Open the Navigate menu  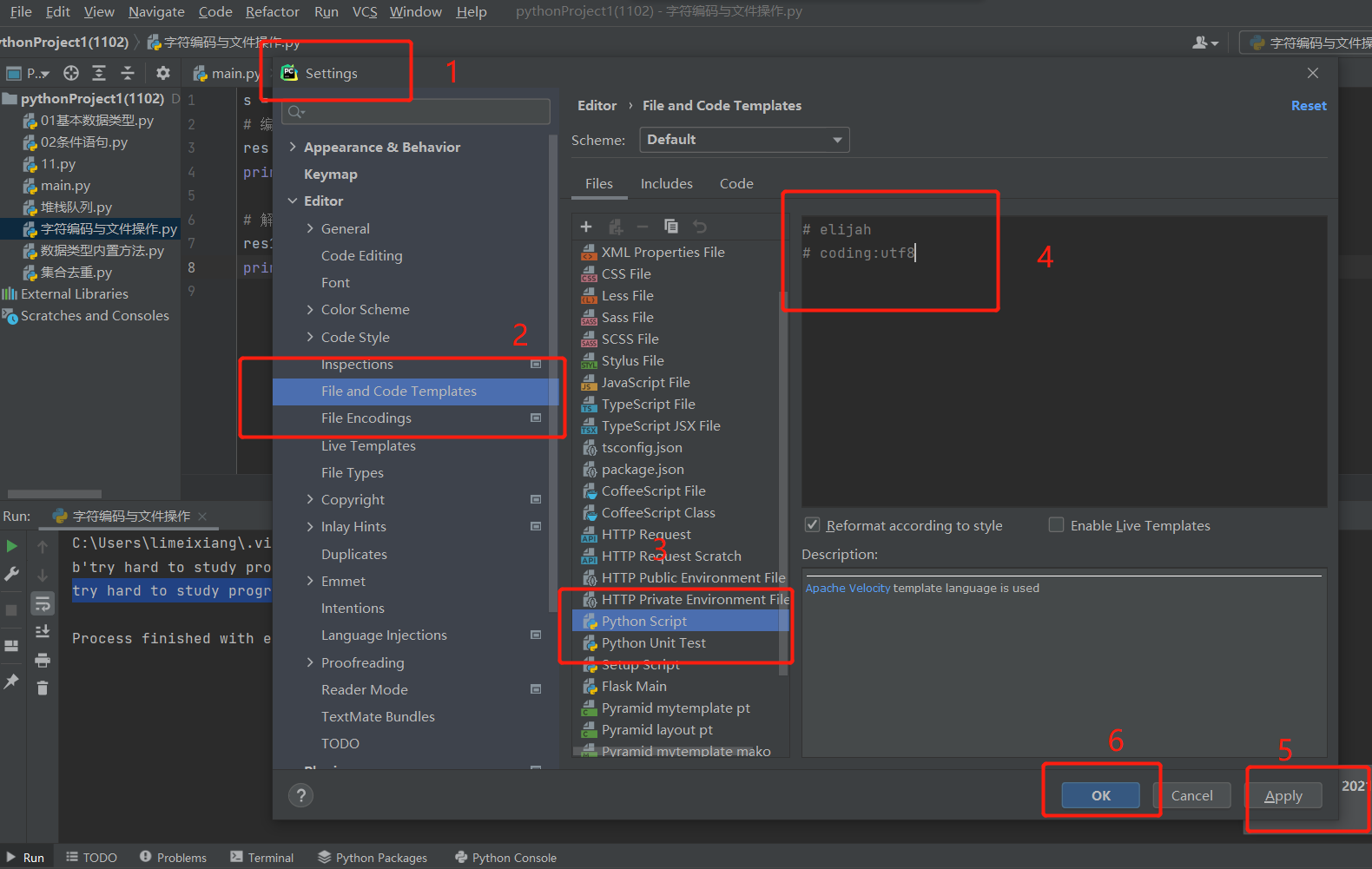pos(156,12)
